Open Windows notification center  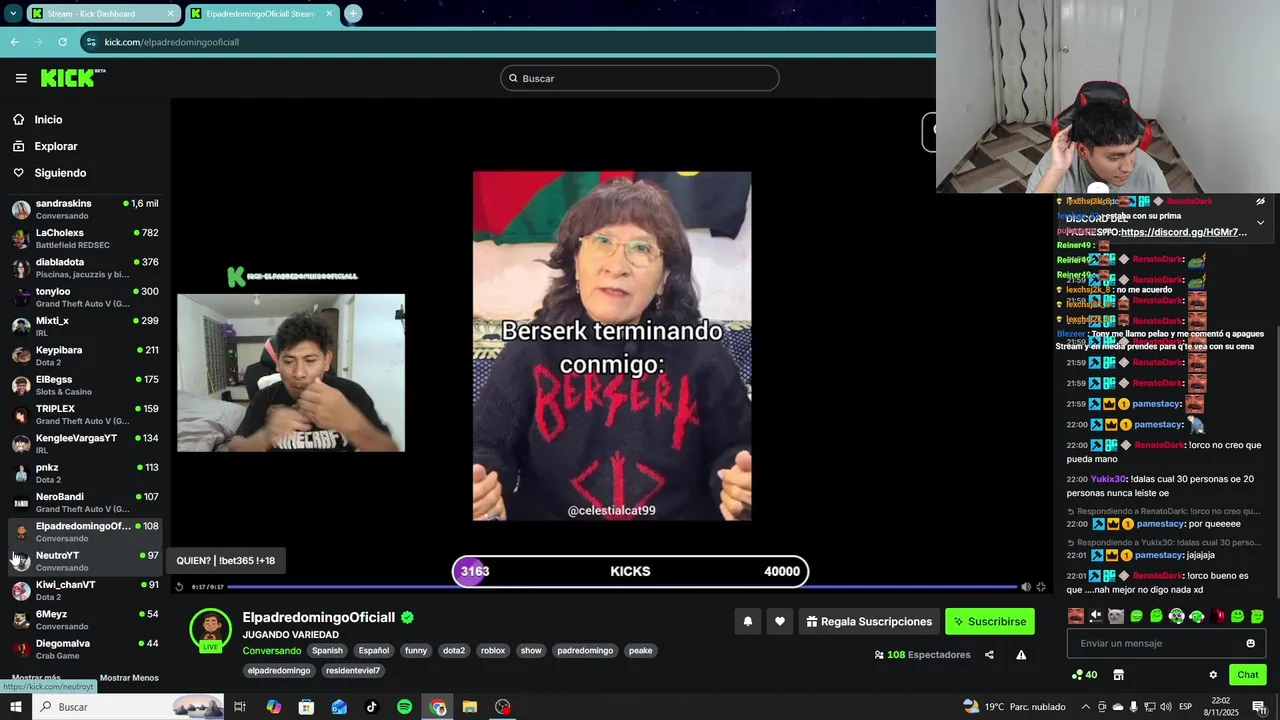(x=1259, y=707)
